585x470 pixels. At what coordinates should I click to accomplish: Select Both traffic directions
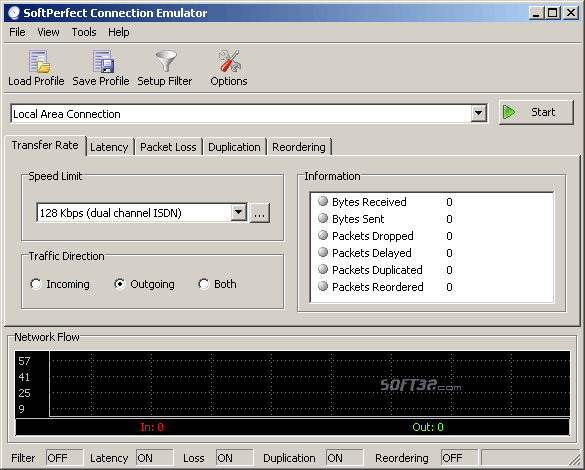click(204, 284)
